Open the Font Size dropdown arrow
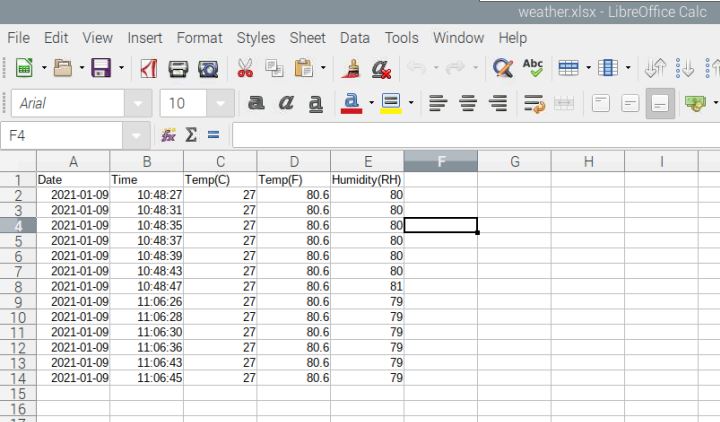The height and width of the screenshot is (422, 720). [x=220, y=103]
